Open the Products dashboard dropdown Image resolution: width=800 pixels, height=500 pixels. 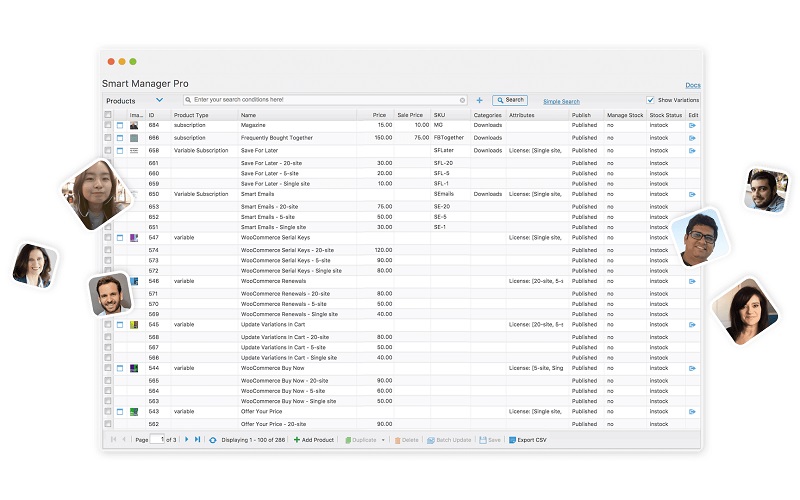[159, 100]
